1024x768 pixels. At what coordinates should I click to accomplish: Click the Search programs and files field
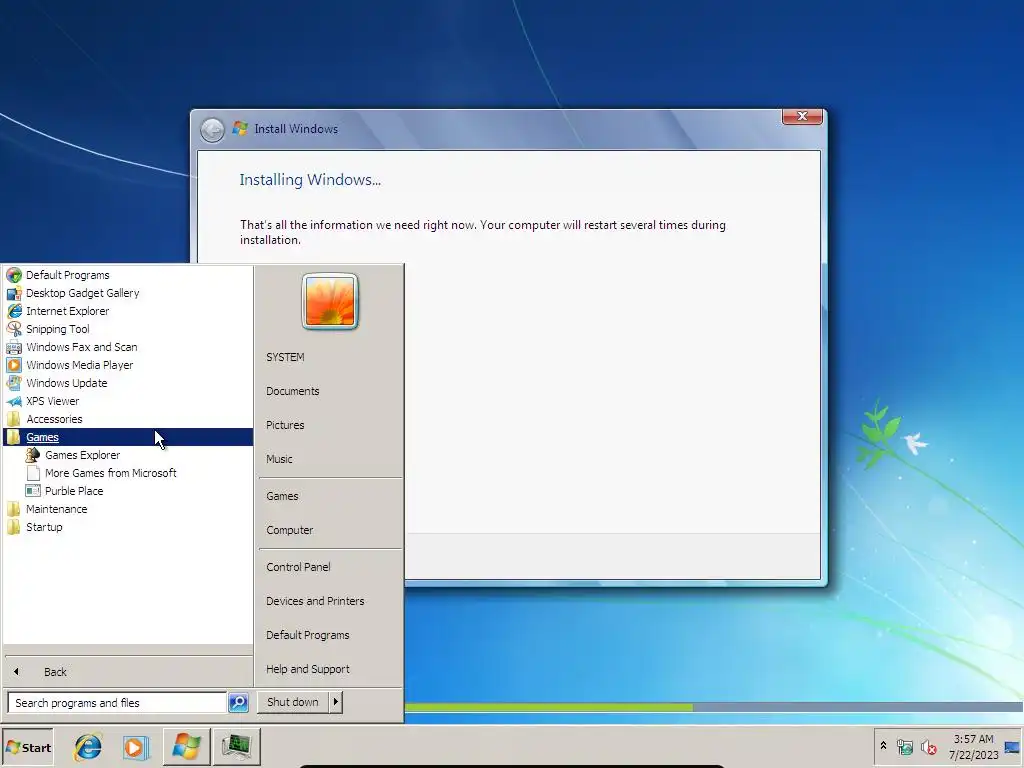(117, 703)
